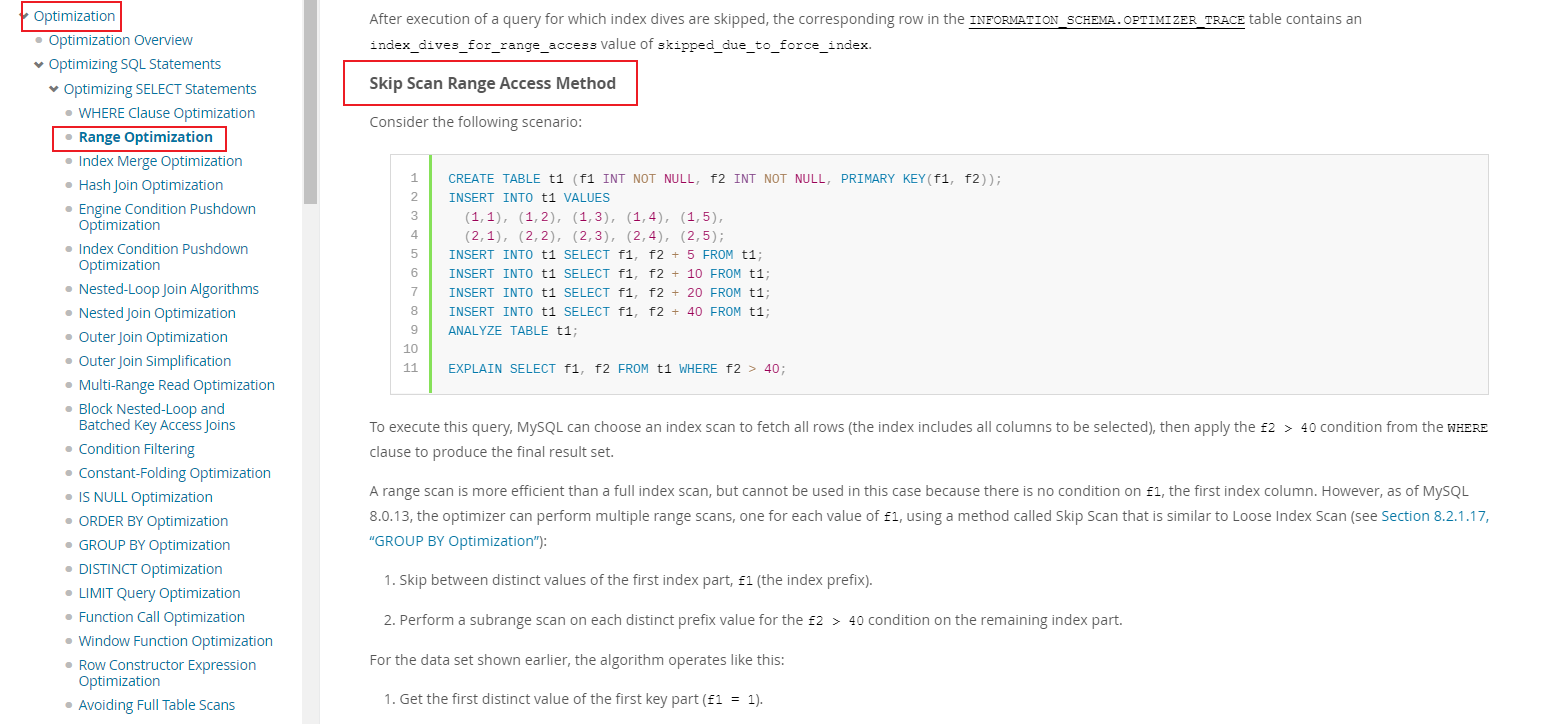Click the Skip Scan Range Access Method heading
This screenshot has height=724, width=1550.
point(492,84)
